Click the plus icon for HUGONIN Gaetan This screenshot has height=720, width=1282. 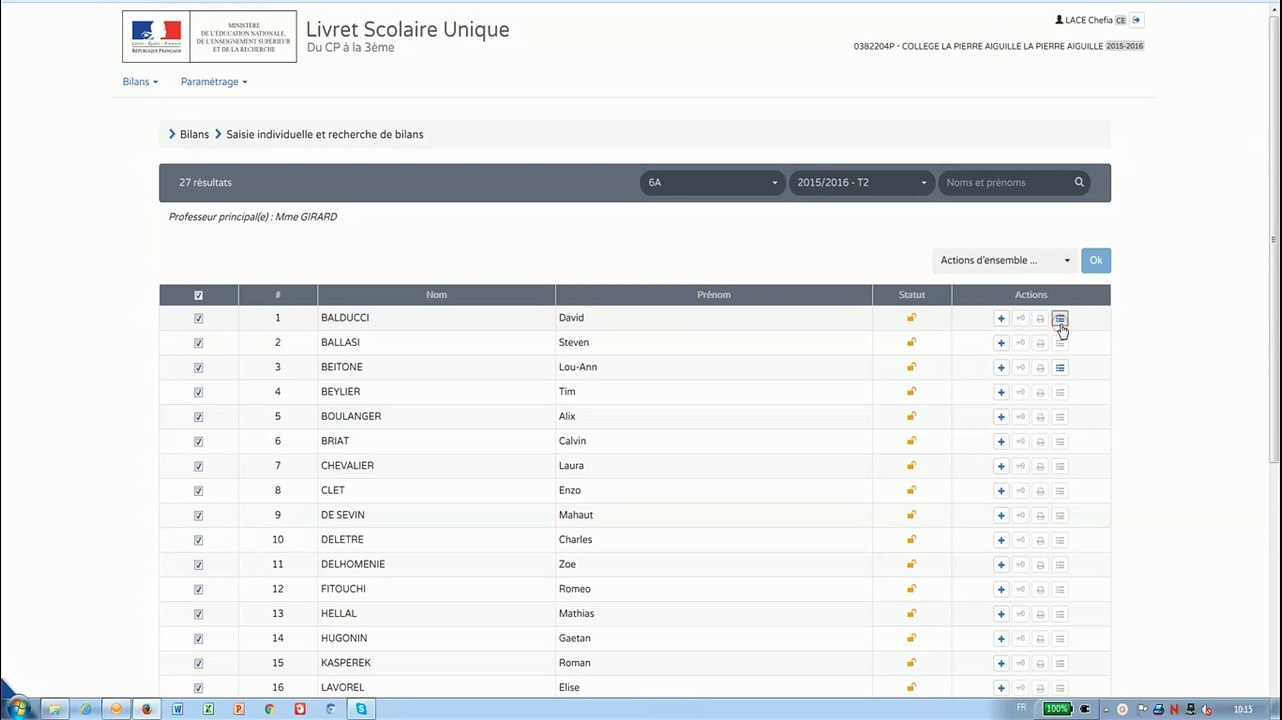[1001, 639]
